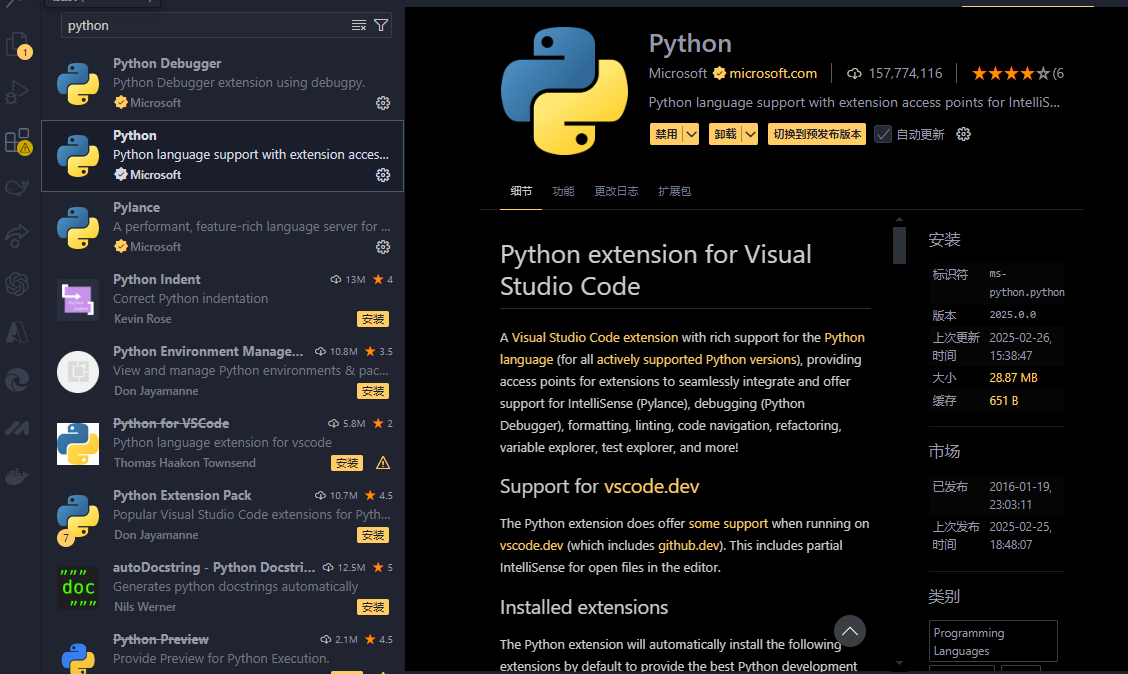Open the microsoft.com publisher link
This screenshot has height=674, width=1128.
(773, 73)
